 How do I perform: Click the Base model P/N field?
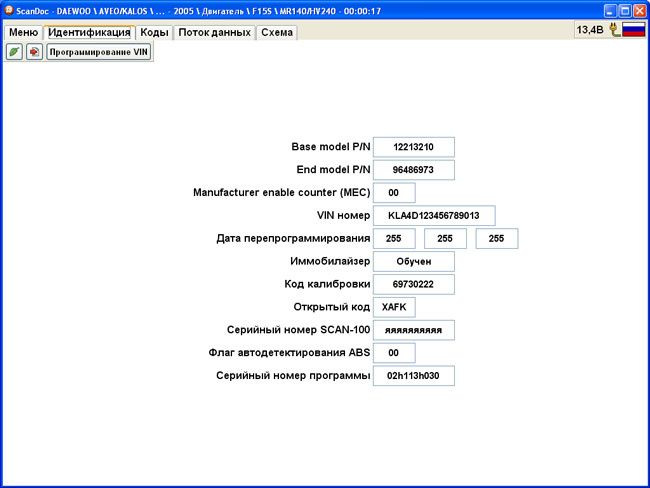click(x=413, y=146)
